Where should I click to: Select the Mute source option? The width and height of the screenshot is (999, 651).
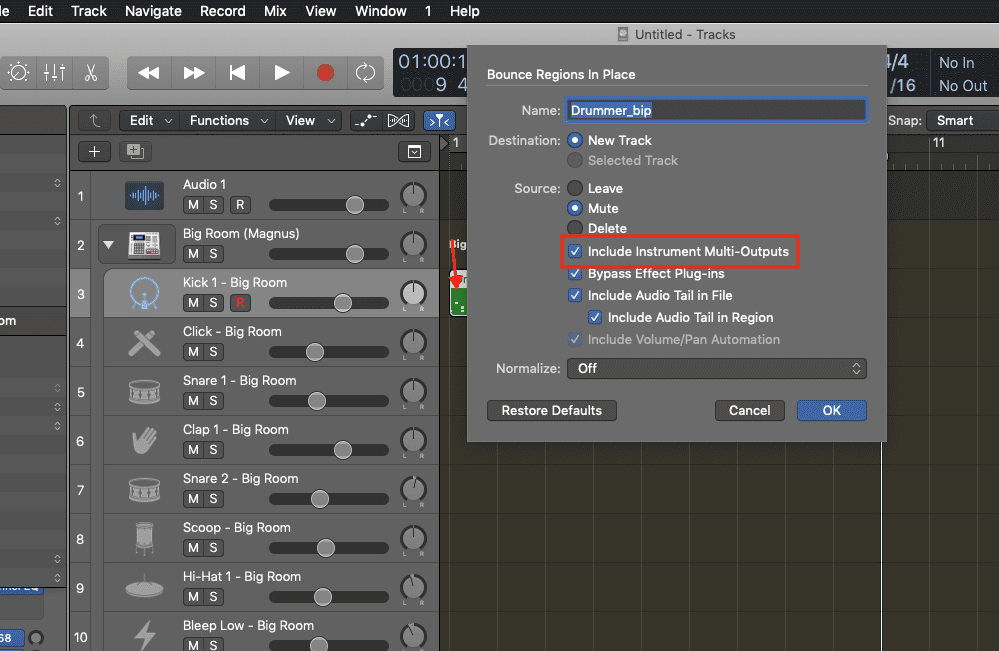click(575, 208)
